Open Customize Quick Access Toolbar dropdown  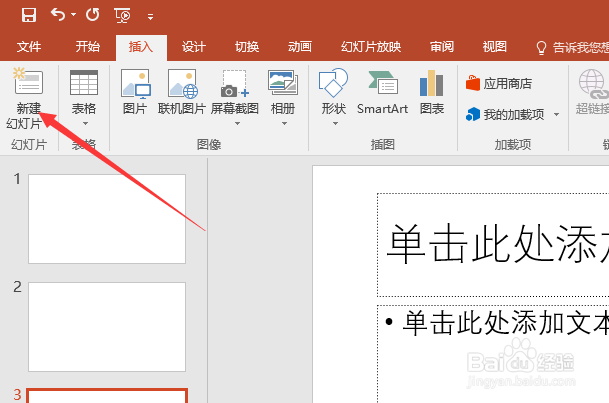pos(150,17)
